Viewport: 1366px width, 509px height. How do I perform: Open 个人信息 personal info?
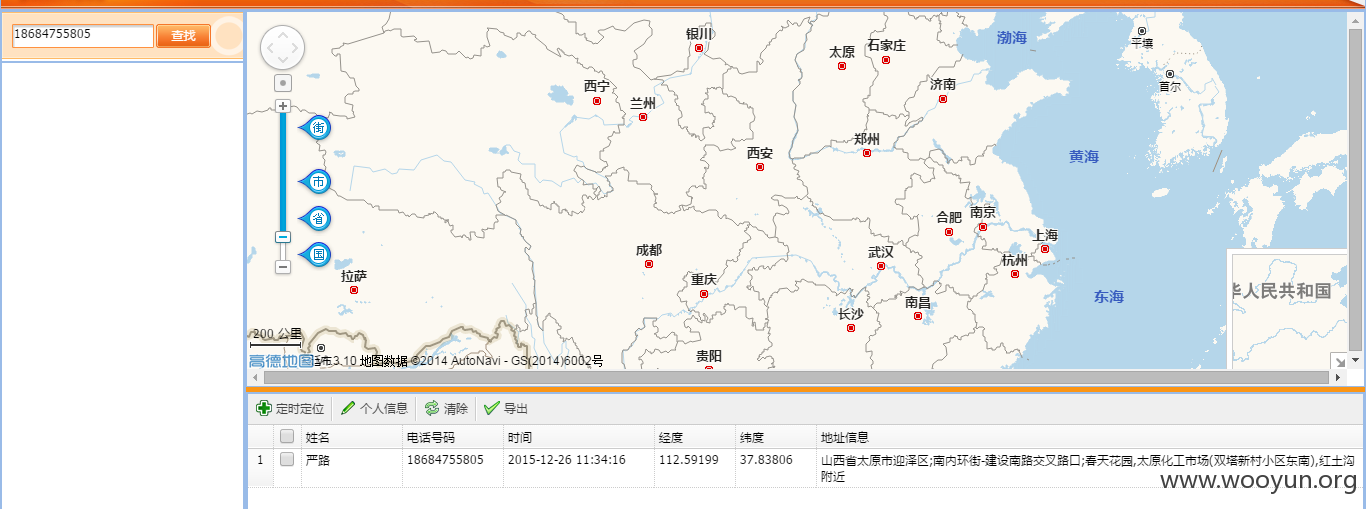(374, 409)
